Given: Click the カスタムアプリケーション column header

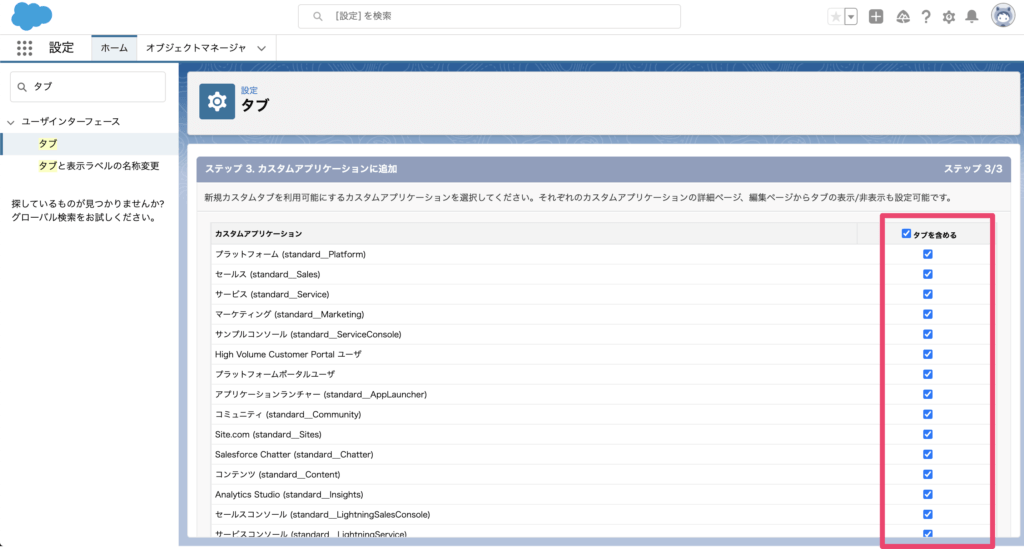Looking at the screenshot, I should pyautogui.click(x=259, y=234).
